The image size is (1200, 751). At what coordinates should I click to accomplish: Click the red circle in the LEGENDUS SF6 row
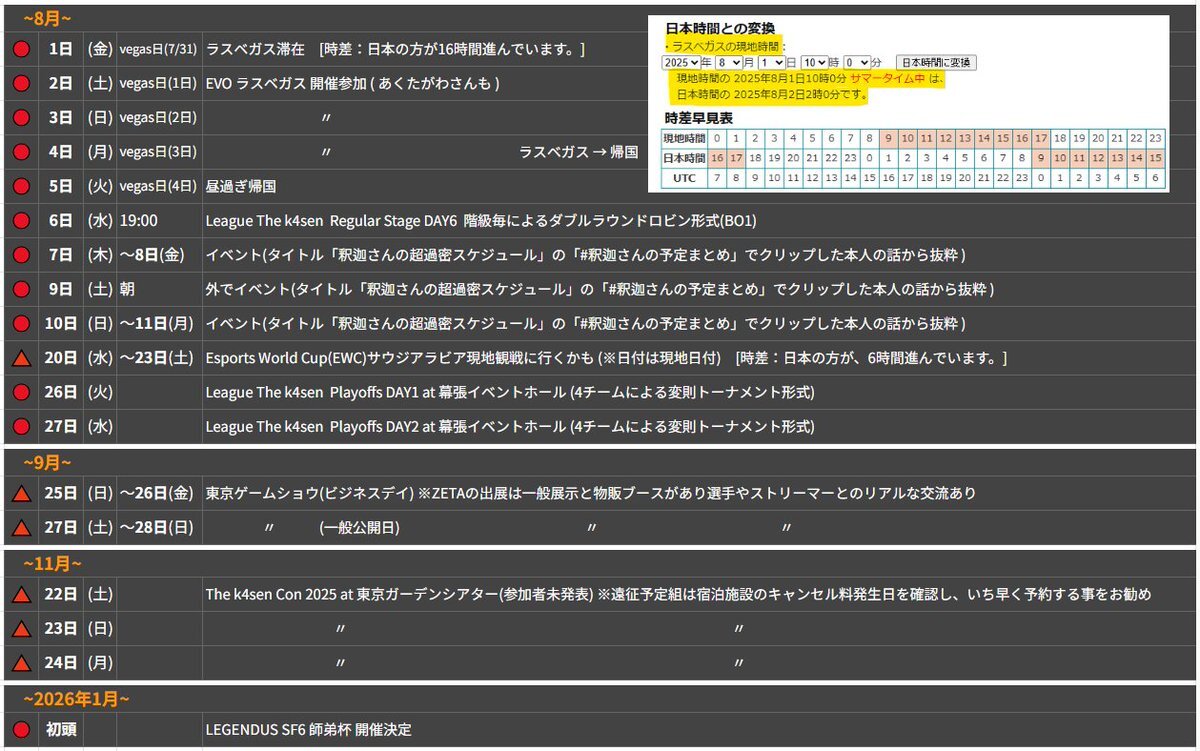(21, 730)
